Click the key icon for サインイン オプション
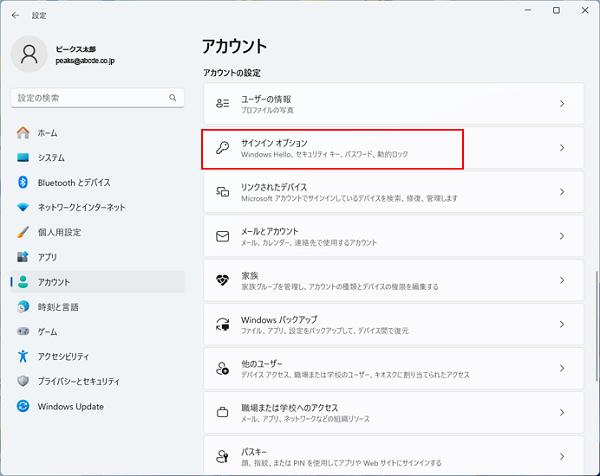Viewport: 600px width, 476px height. (223, 148)
